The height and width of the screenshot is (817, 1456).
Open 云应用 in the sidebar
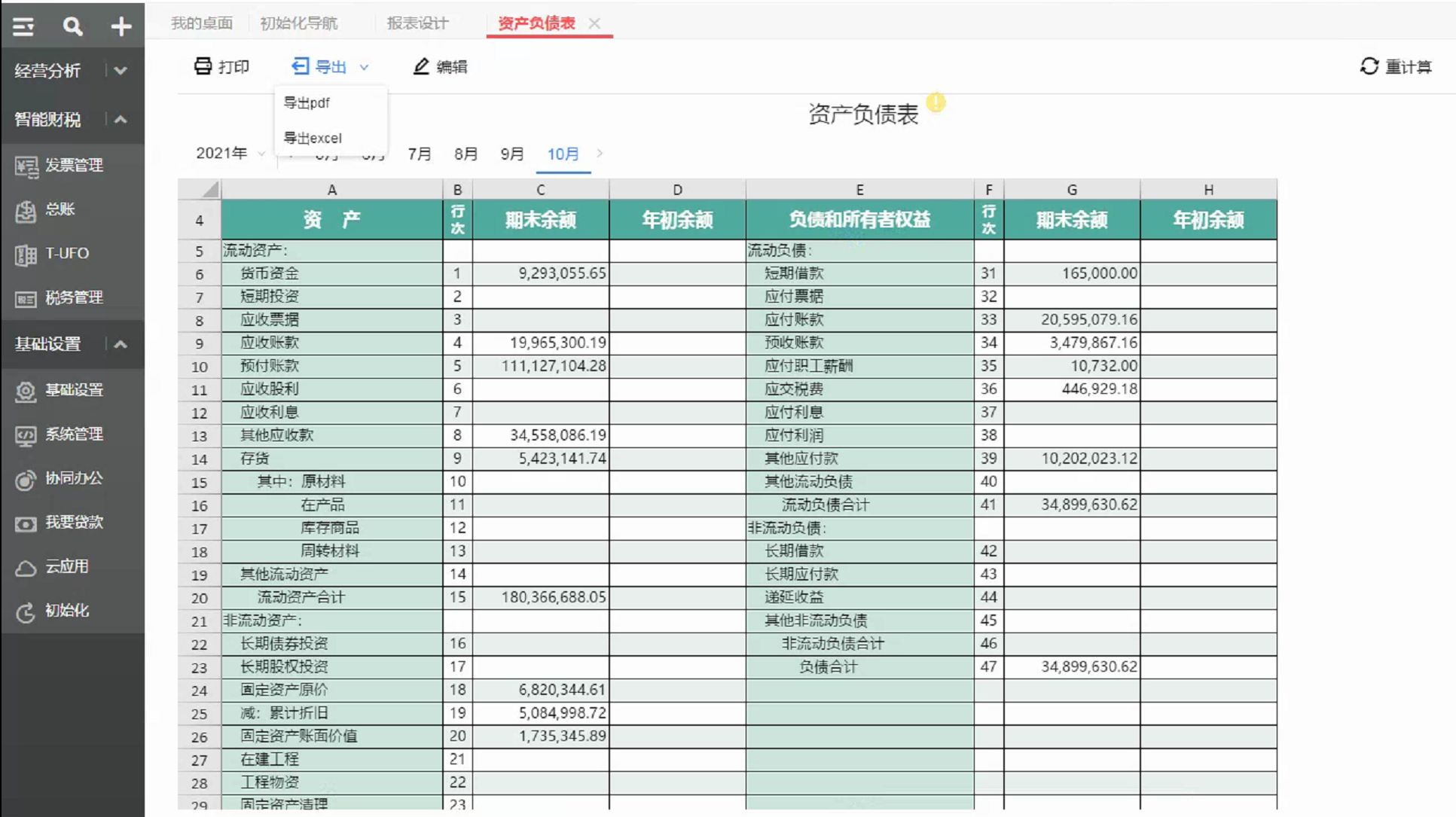pos(72,567)
